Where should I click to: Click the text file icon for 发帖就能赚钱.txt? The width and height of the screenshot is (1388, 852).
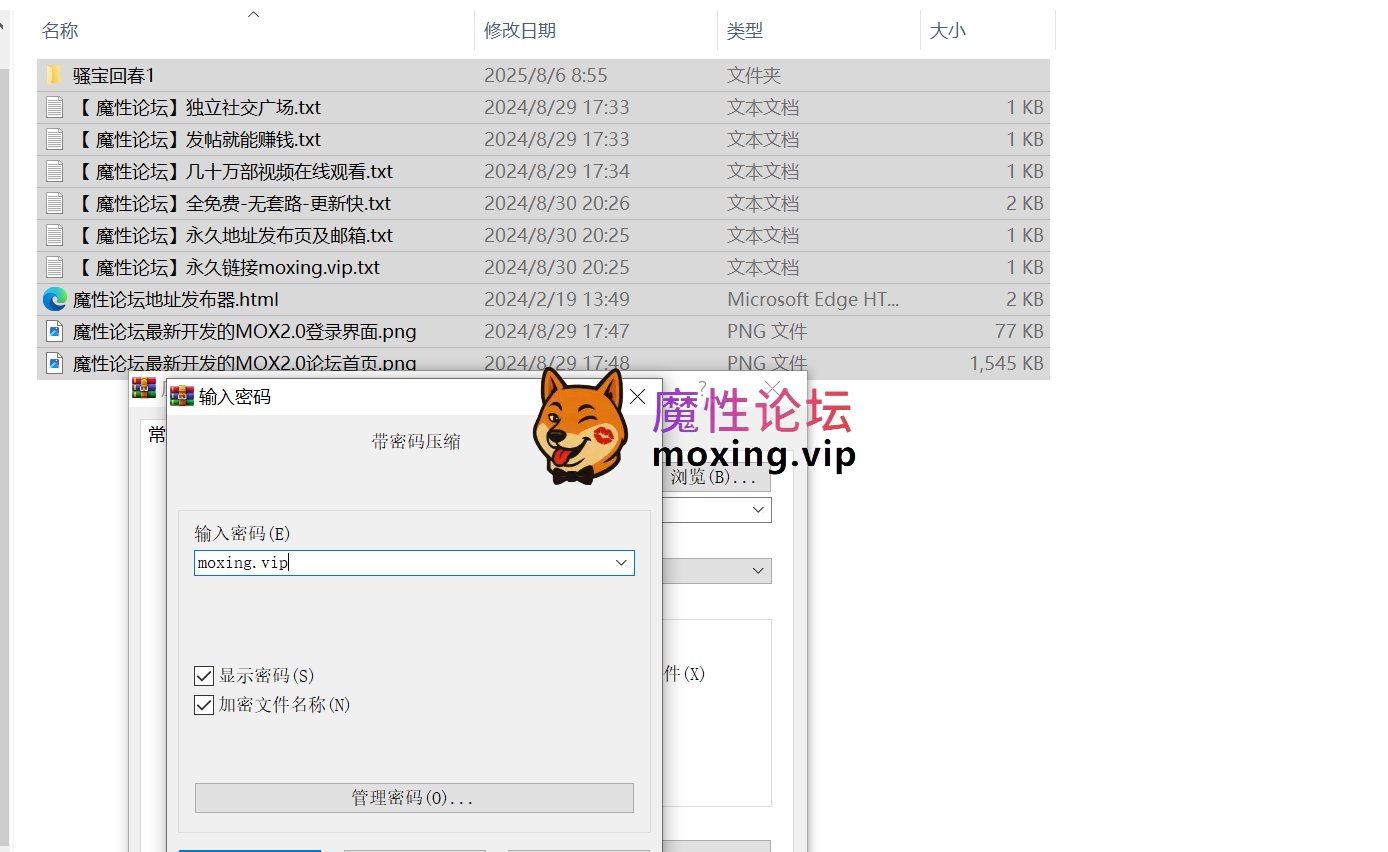[55, 140]
